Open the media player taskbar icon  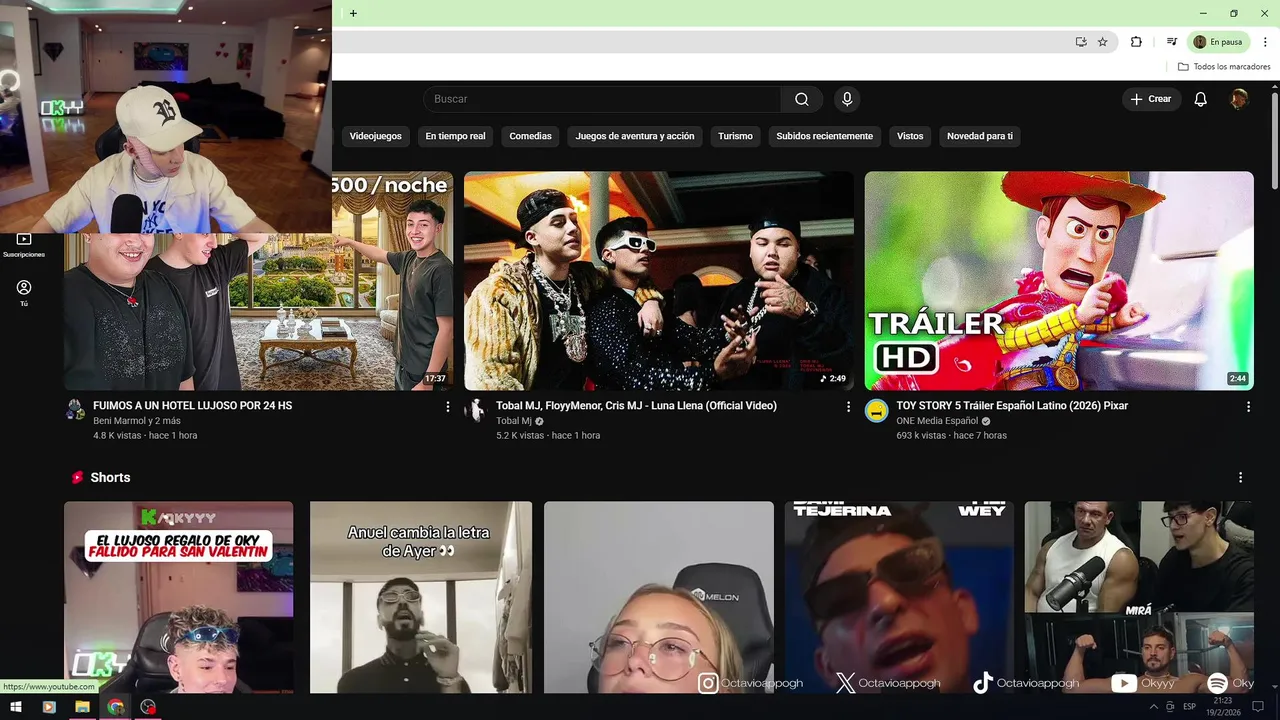tap(48, 707)
